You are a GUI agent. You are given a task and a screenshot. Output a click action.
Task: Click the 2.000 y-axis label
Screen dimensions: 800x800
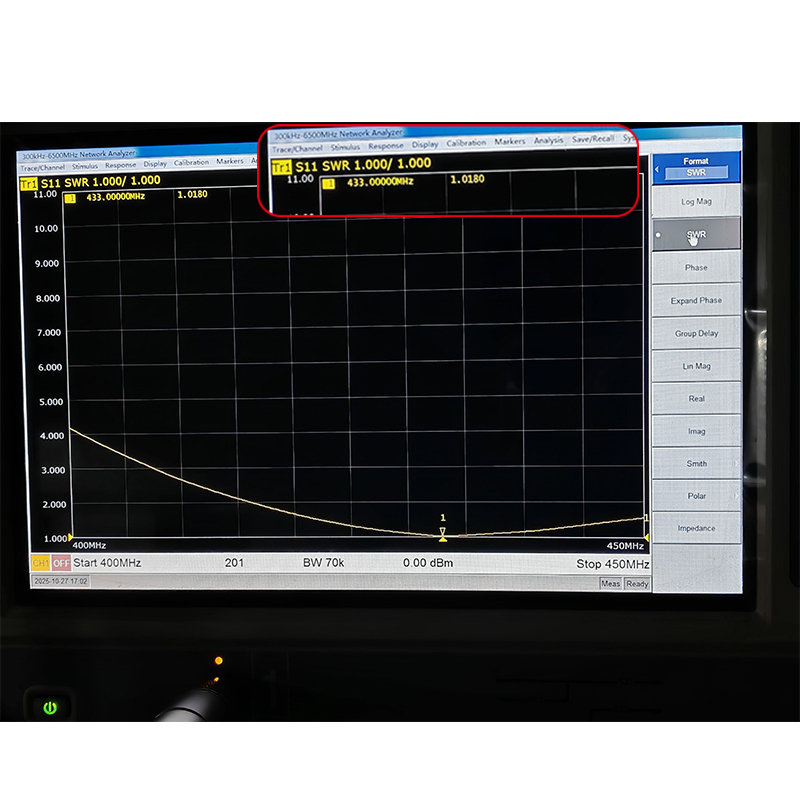(54, 505)
